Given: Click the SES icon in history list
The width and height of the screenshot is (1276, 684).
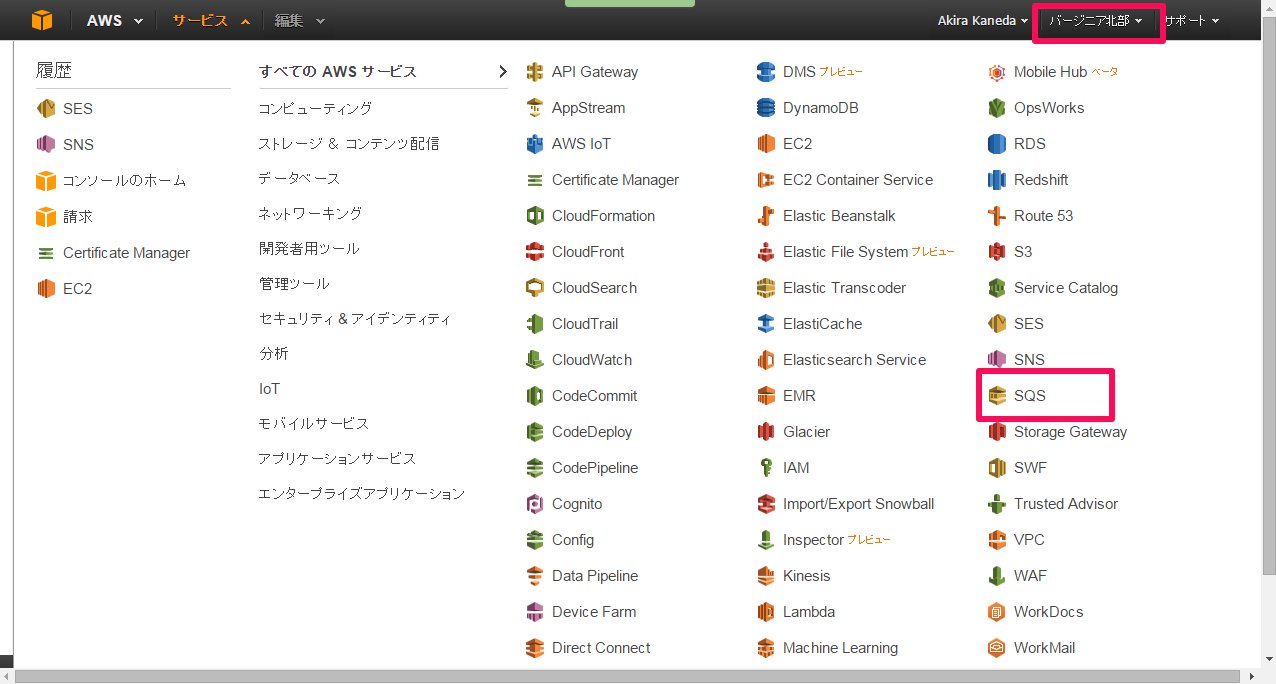Looking at the screenshot, I should tap(46, 109).
